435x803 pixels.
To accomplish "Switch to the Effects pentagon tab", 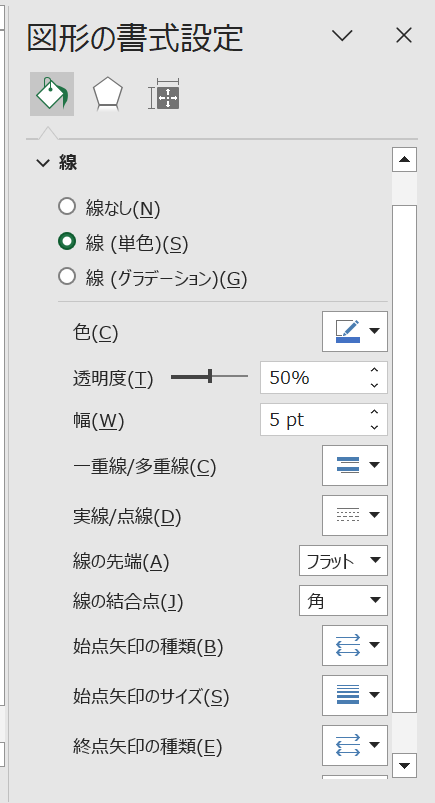I will pos(108,94).
